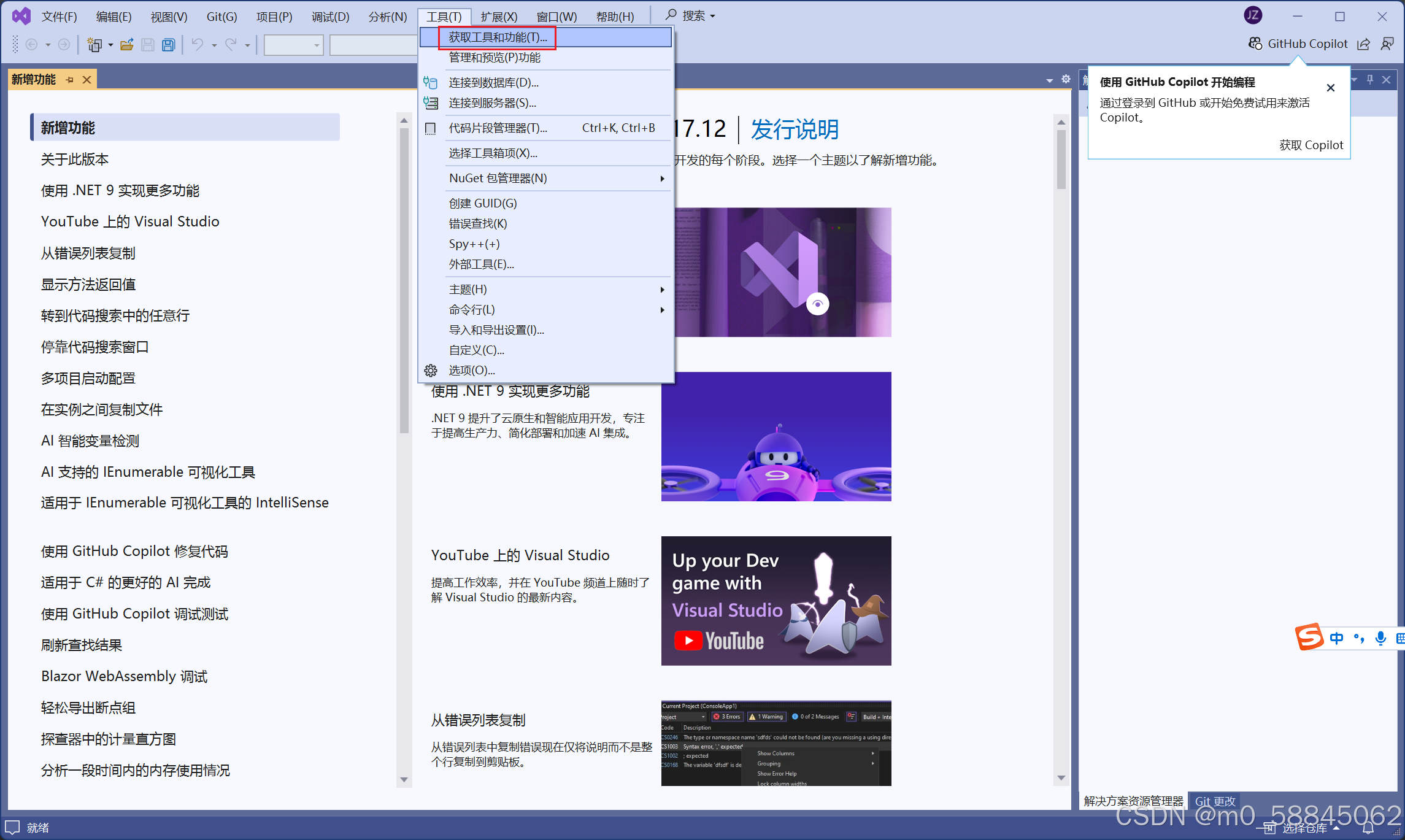Select 获取工具和功能(T) menu item
This screenshot has width=1405, height=840.
coord(546,37)
